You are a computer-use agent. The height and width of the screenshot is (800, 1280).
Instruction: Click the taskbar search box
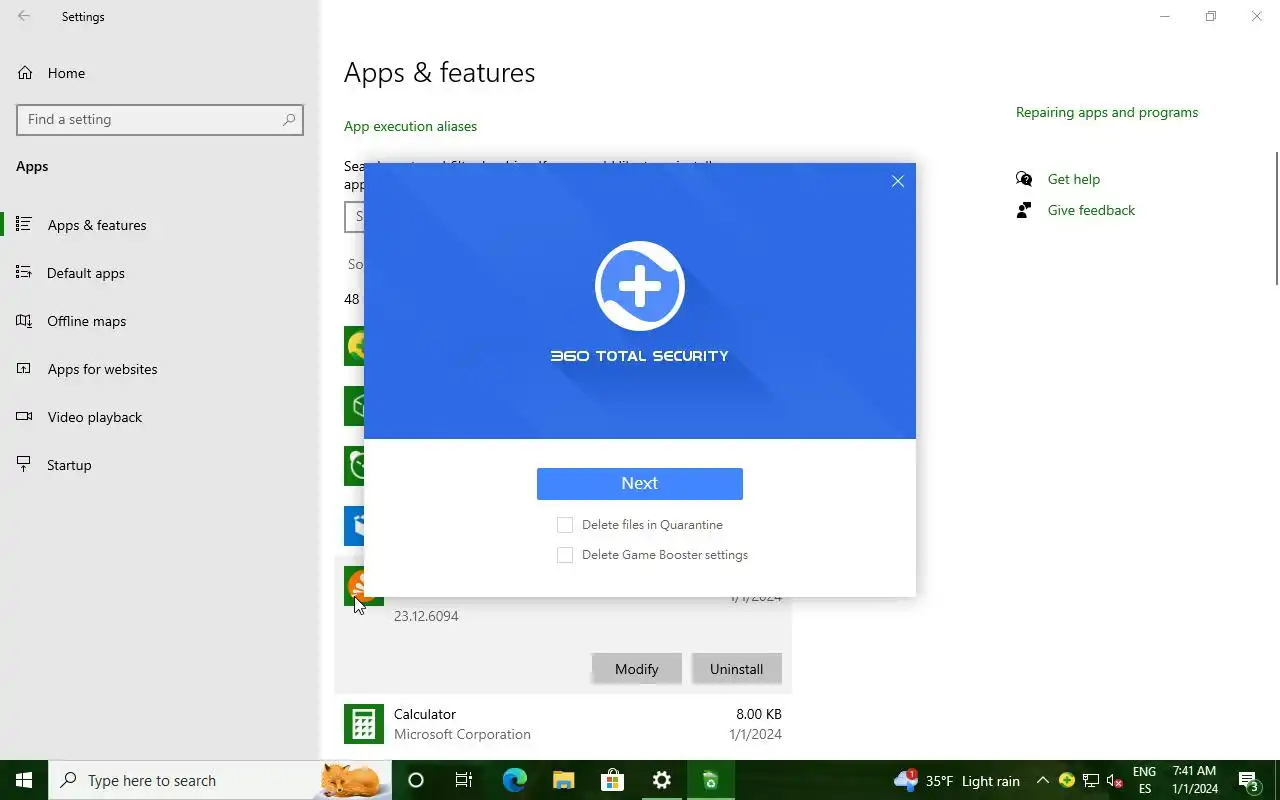click(220, 780)
